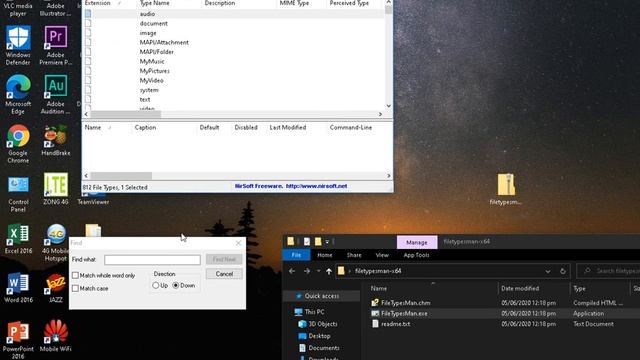Select TeamViewer desktop shortcut
640x360 pixels.
[93, 198]
